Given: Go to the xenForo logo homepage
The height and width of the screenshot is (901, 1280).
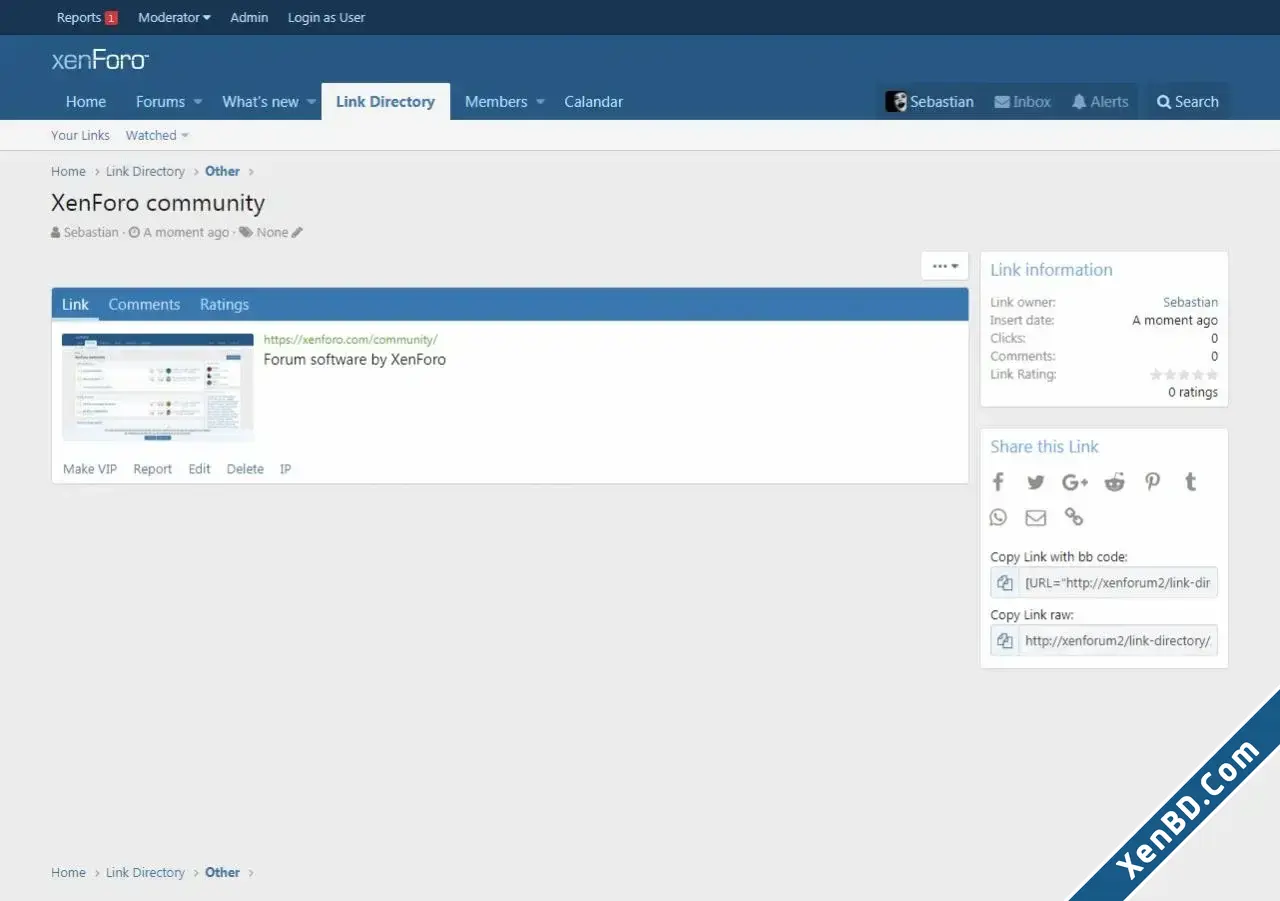Looking at the screenshot, I should pyautogui.click(x=100, y=60).
